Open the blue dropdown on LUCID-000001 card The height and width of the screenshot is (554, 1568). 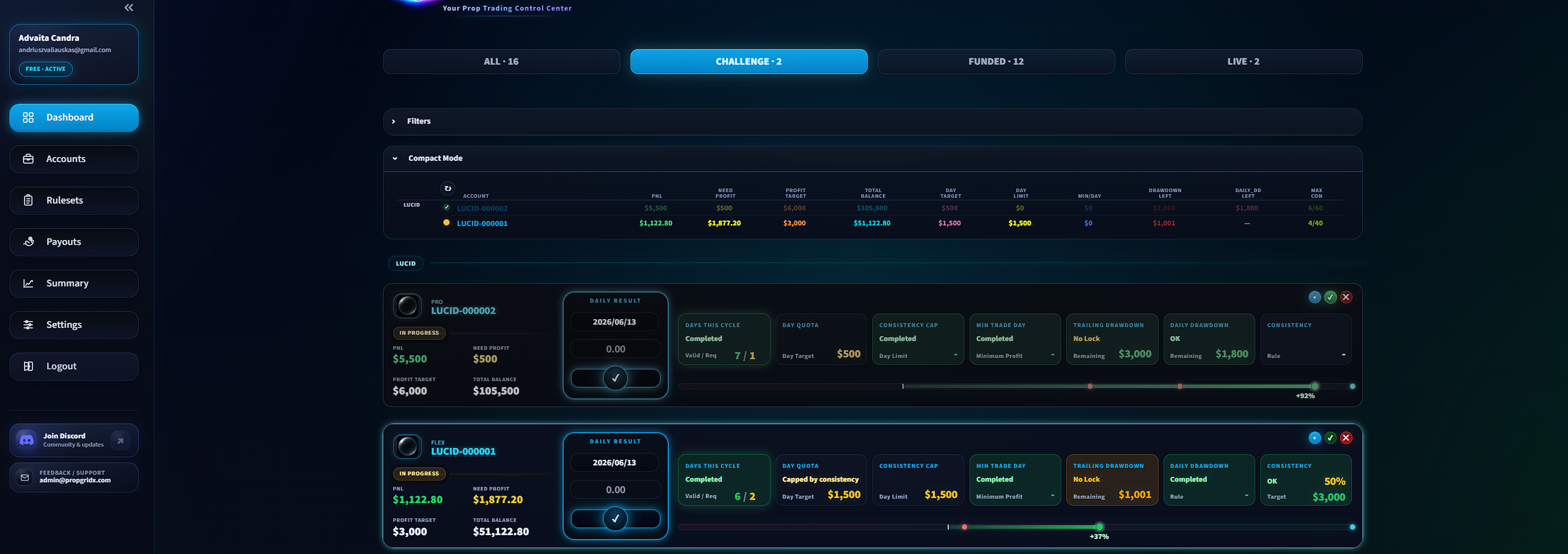click(x=1314, y=438)
